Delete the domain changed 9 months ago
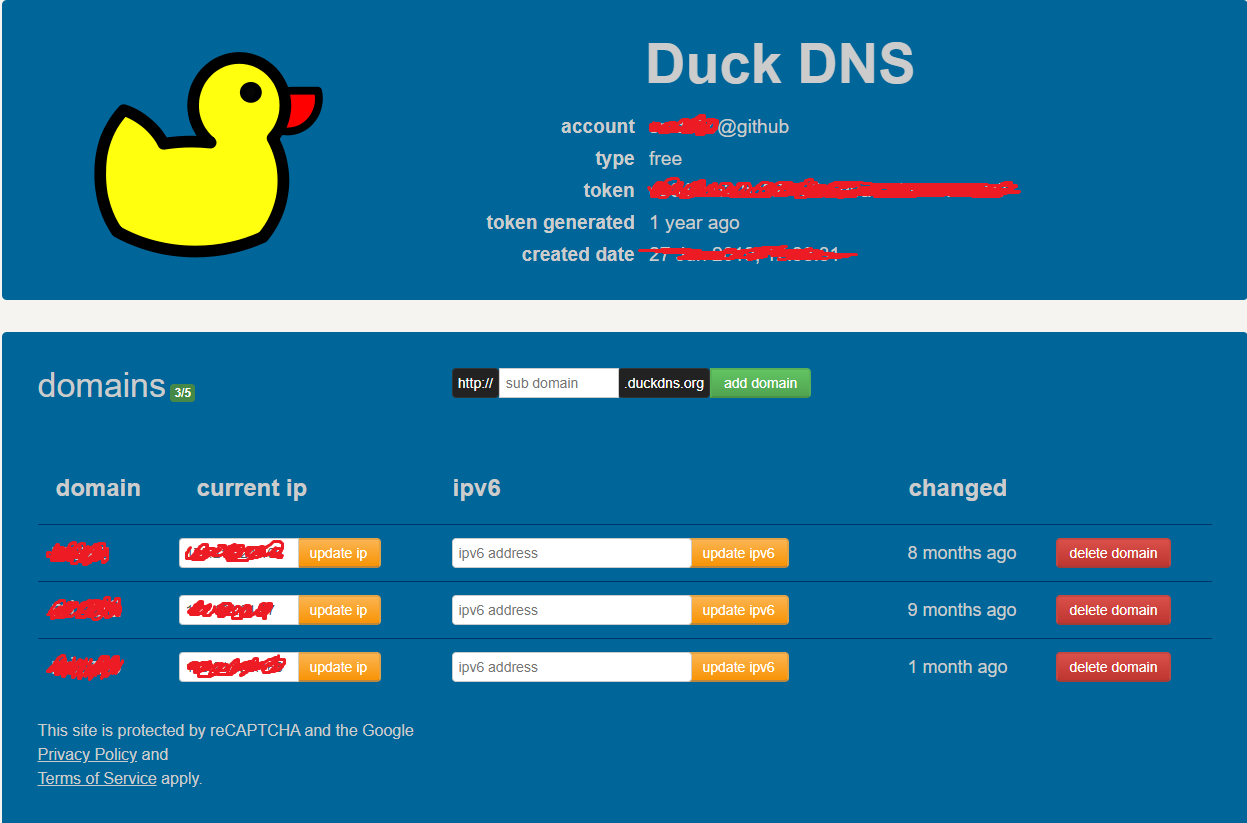Viewport: 1247px width, 823px height. coord(1113,610)
